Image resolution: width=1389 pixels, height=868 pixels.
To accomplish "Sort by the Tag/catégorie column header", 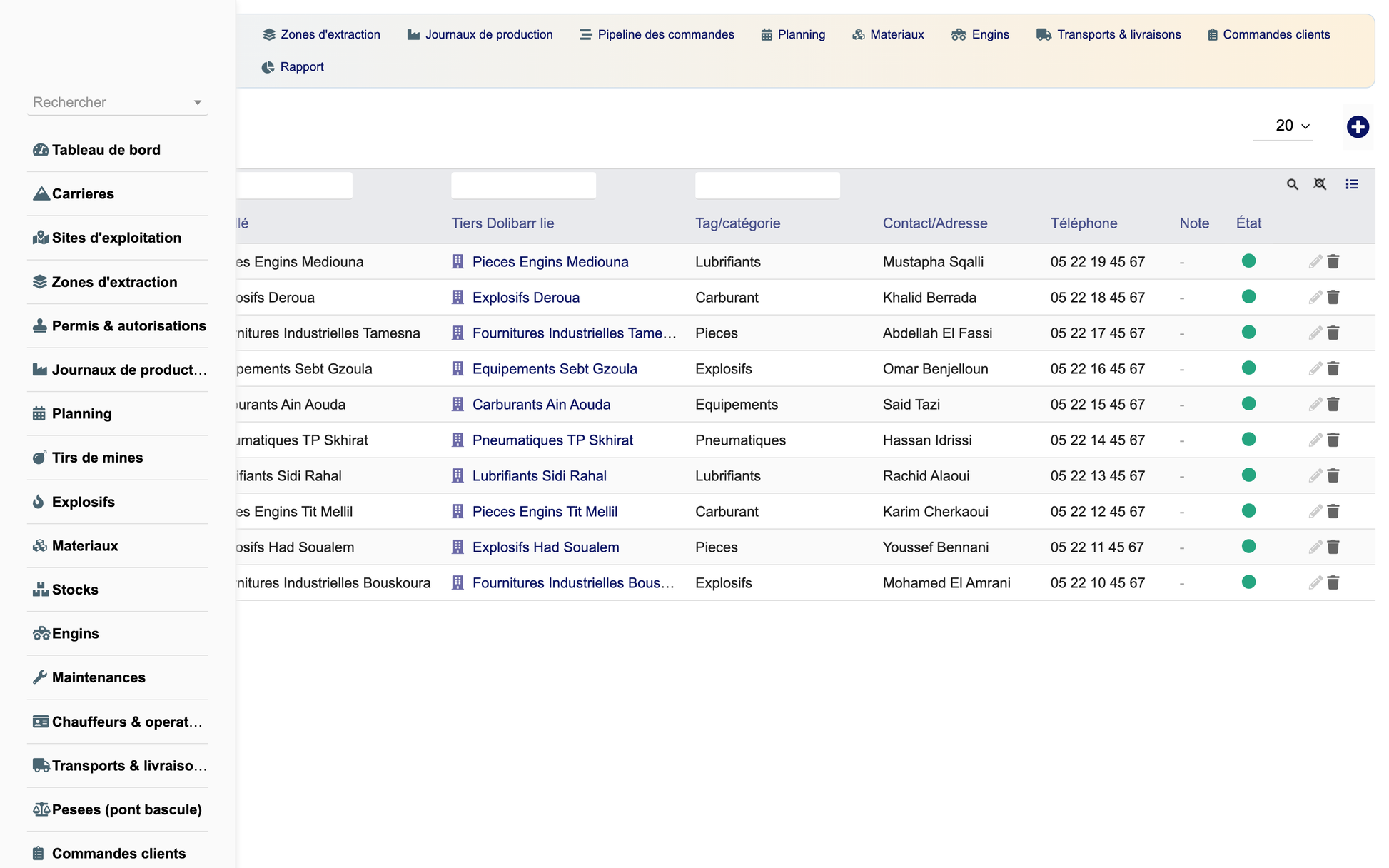I will 737,223.
